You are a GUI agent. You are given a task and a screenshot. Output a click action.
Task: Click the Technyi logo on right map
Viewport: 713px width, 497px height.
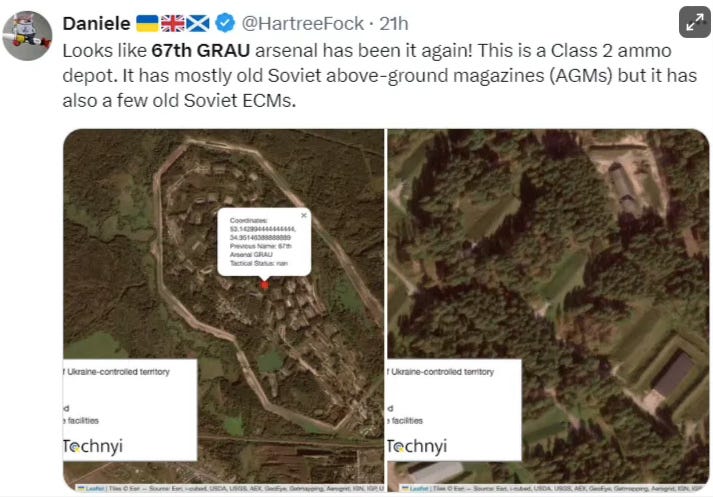pos(417,446)
